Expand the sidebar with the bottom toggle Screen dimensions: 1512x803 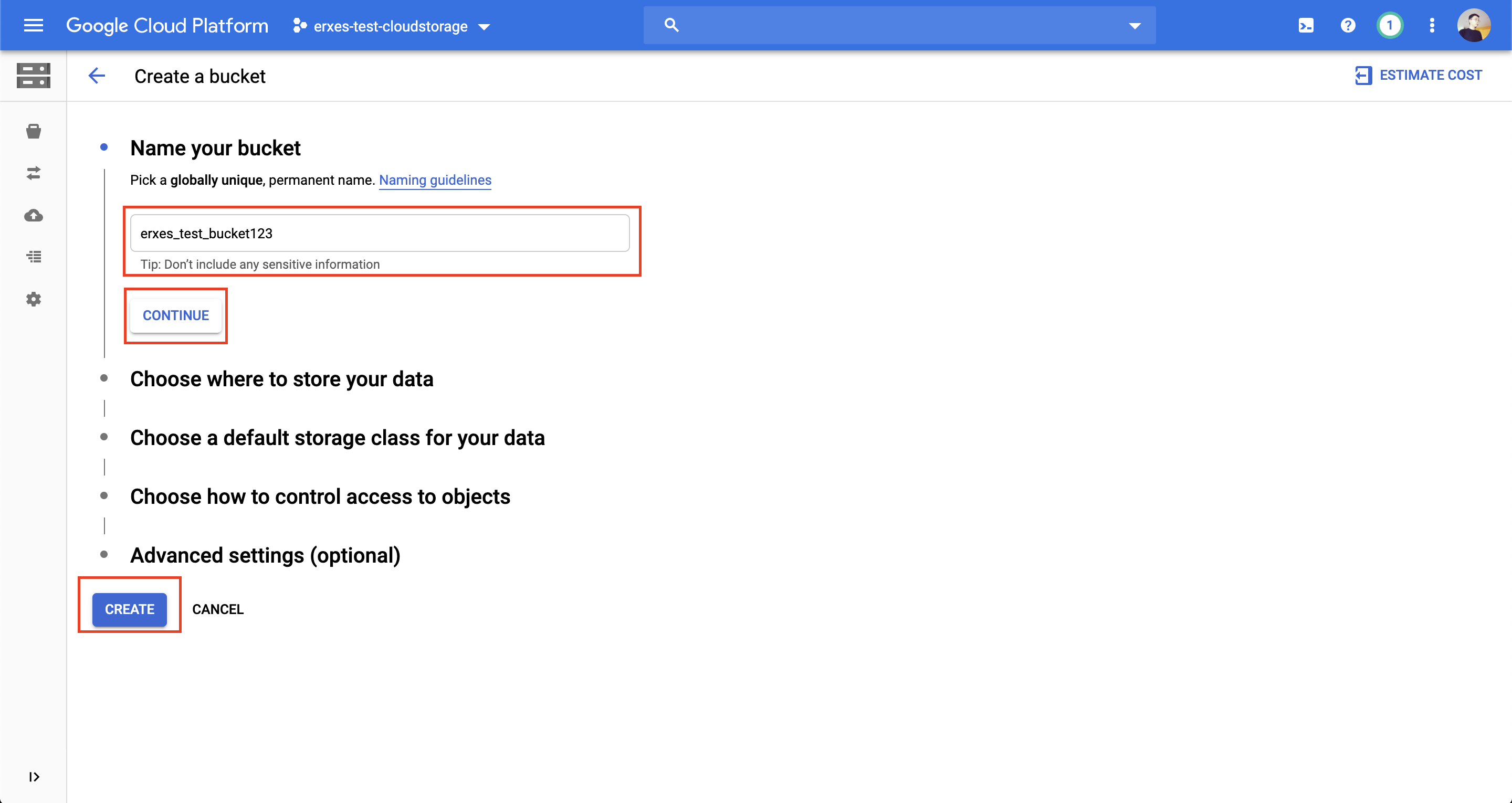point(34,777)
